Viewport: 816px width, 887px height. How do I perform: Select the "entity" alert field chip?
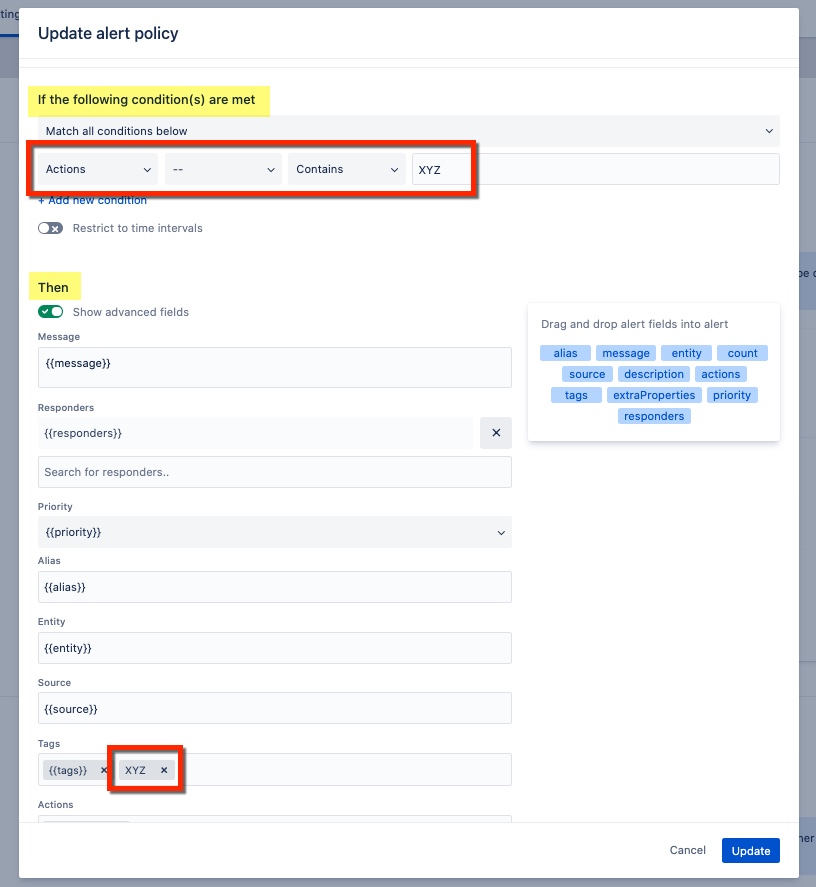click(686, 353)
